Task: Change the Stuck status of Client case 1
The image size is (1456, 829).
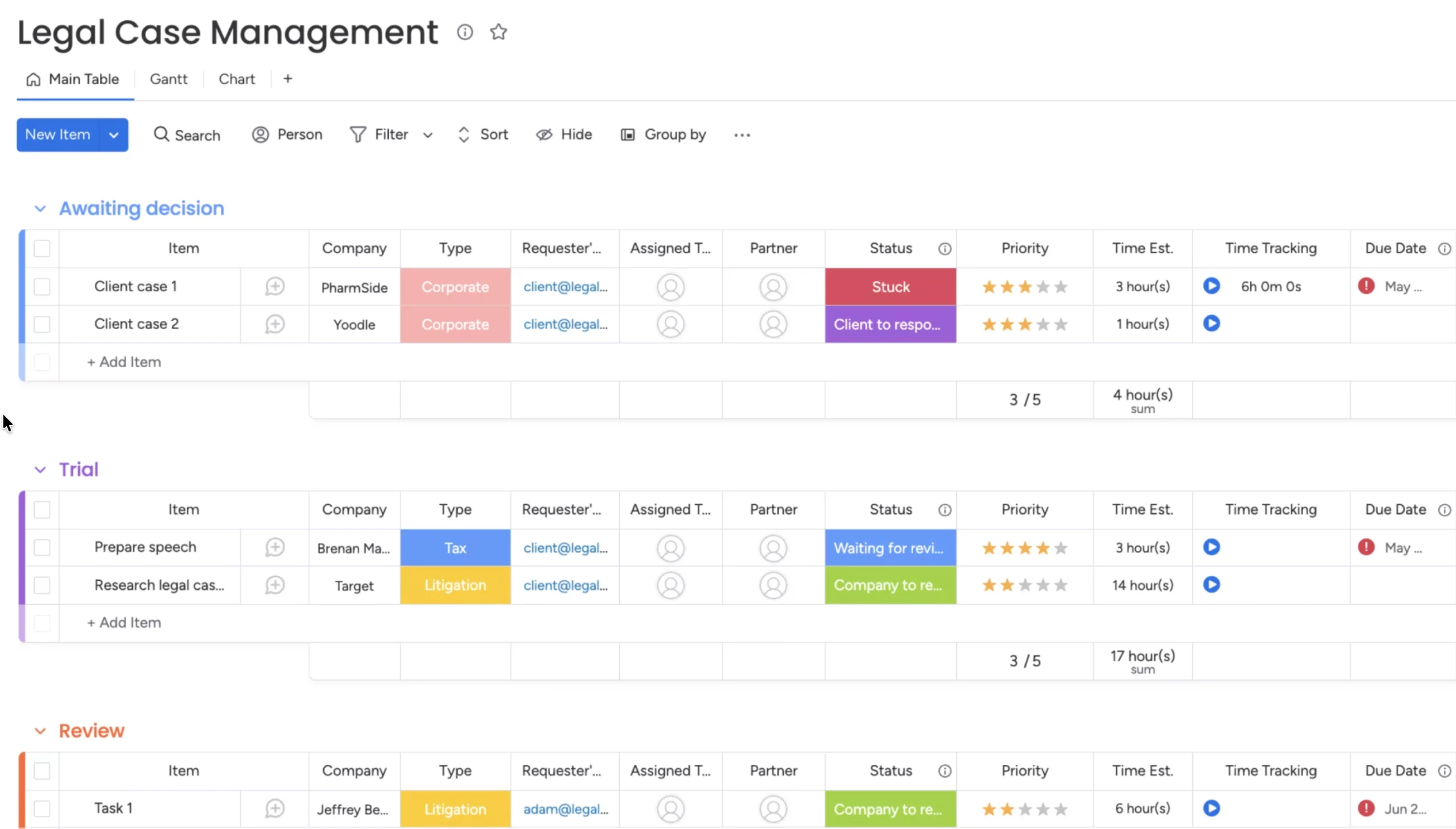Action: pyautogui.click(x=890, y=286)
